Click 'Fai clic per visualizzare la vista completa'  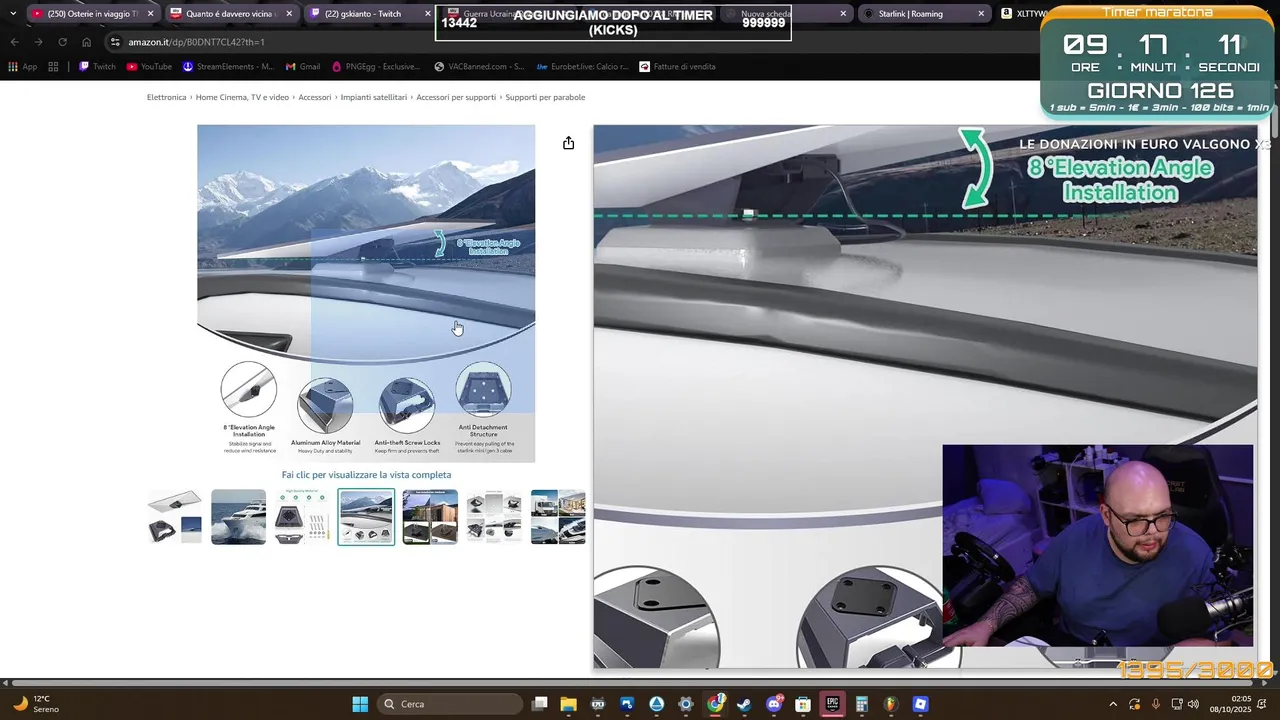tap(366, 475)
